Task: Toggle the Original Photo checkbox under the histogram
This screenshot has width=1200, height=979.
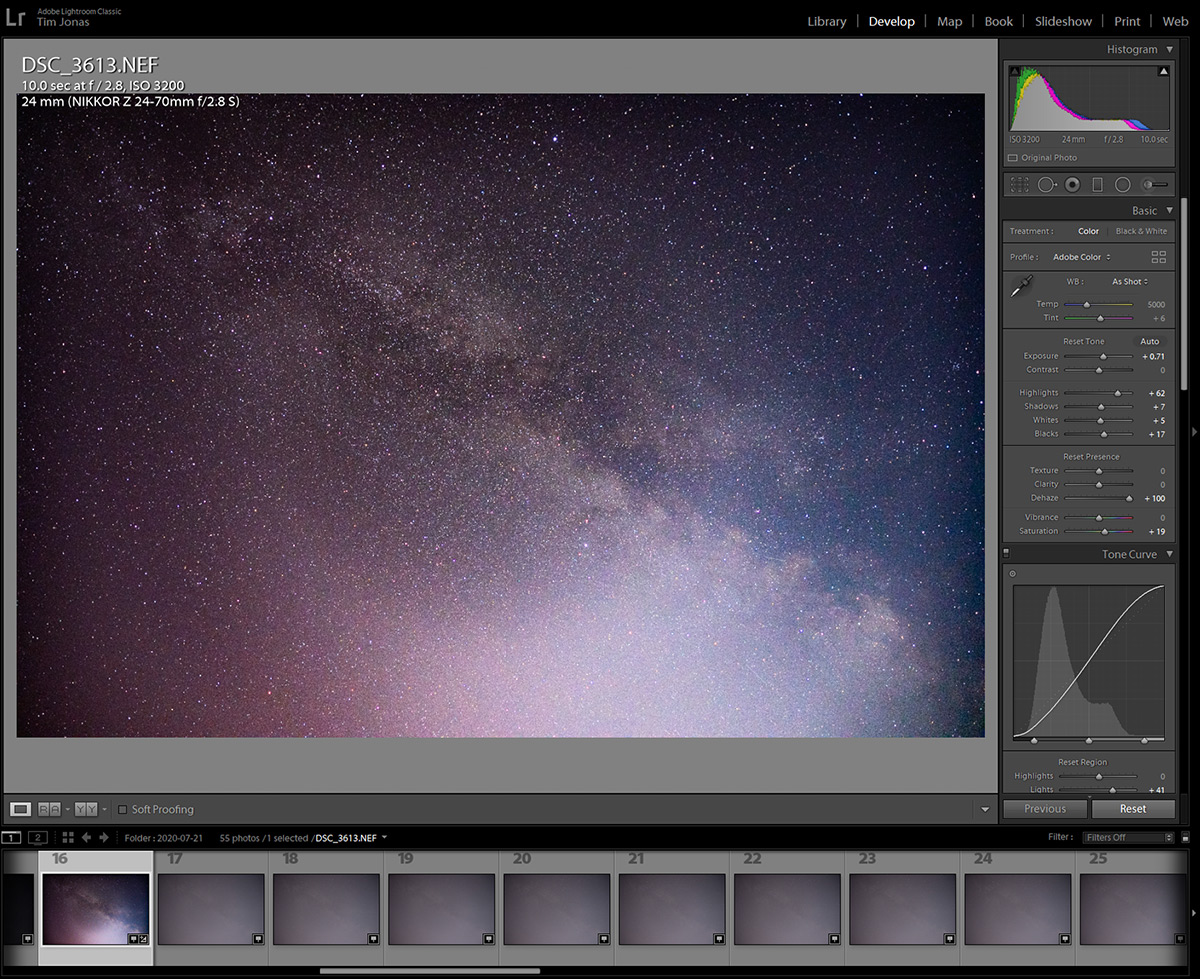Action: click(x=1013, y=157)
